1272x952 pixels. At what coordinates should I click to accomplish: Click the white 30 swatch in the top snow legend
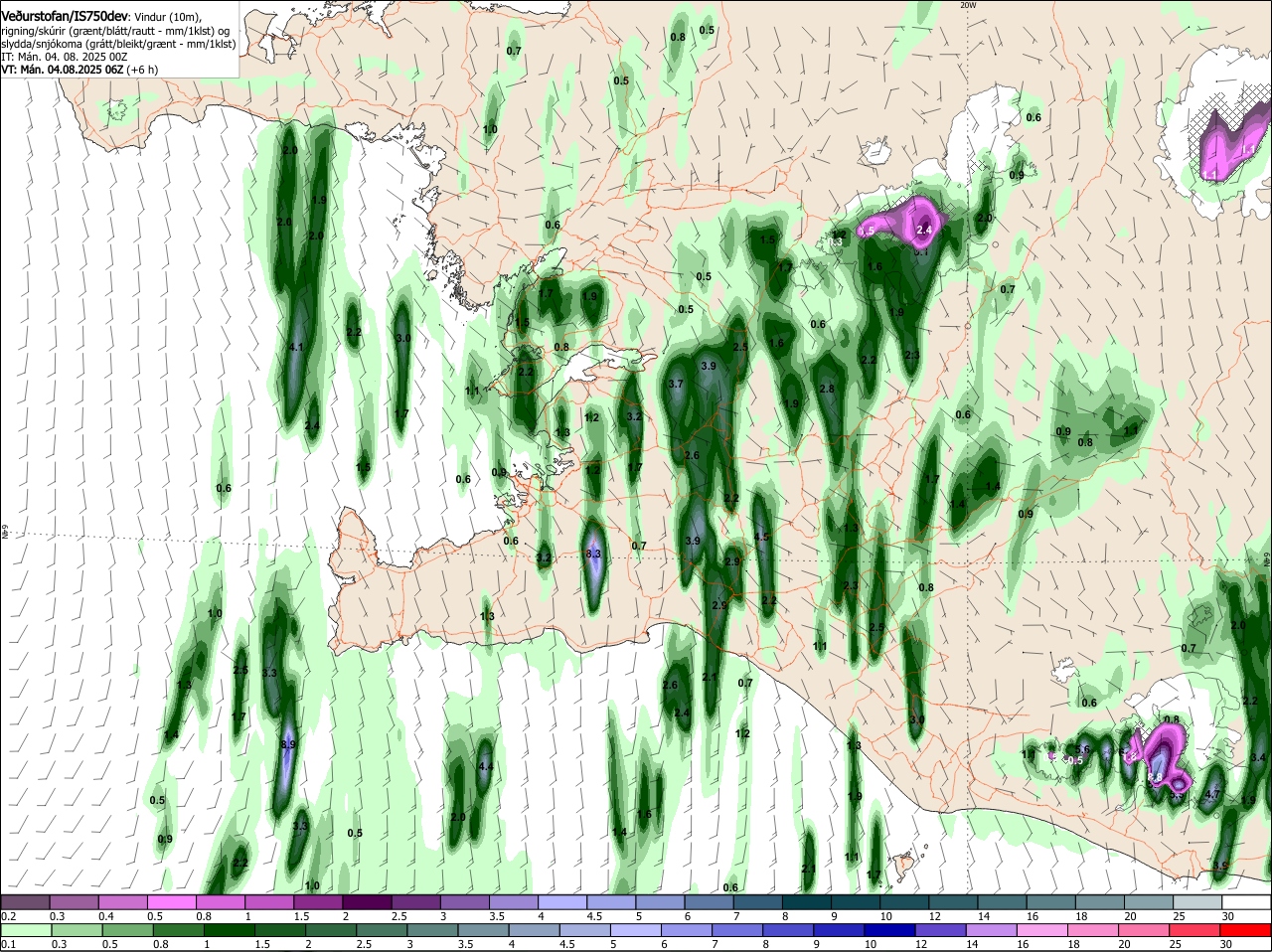pyautogui.click(x=1246, y=902)
